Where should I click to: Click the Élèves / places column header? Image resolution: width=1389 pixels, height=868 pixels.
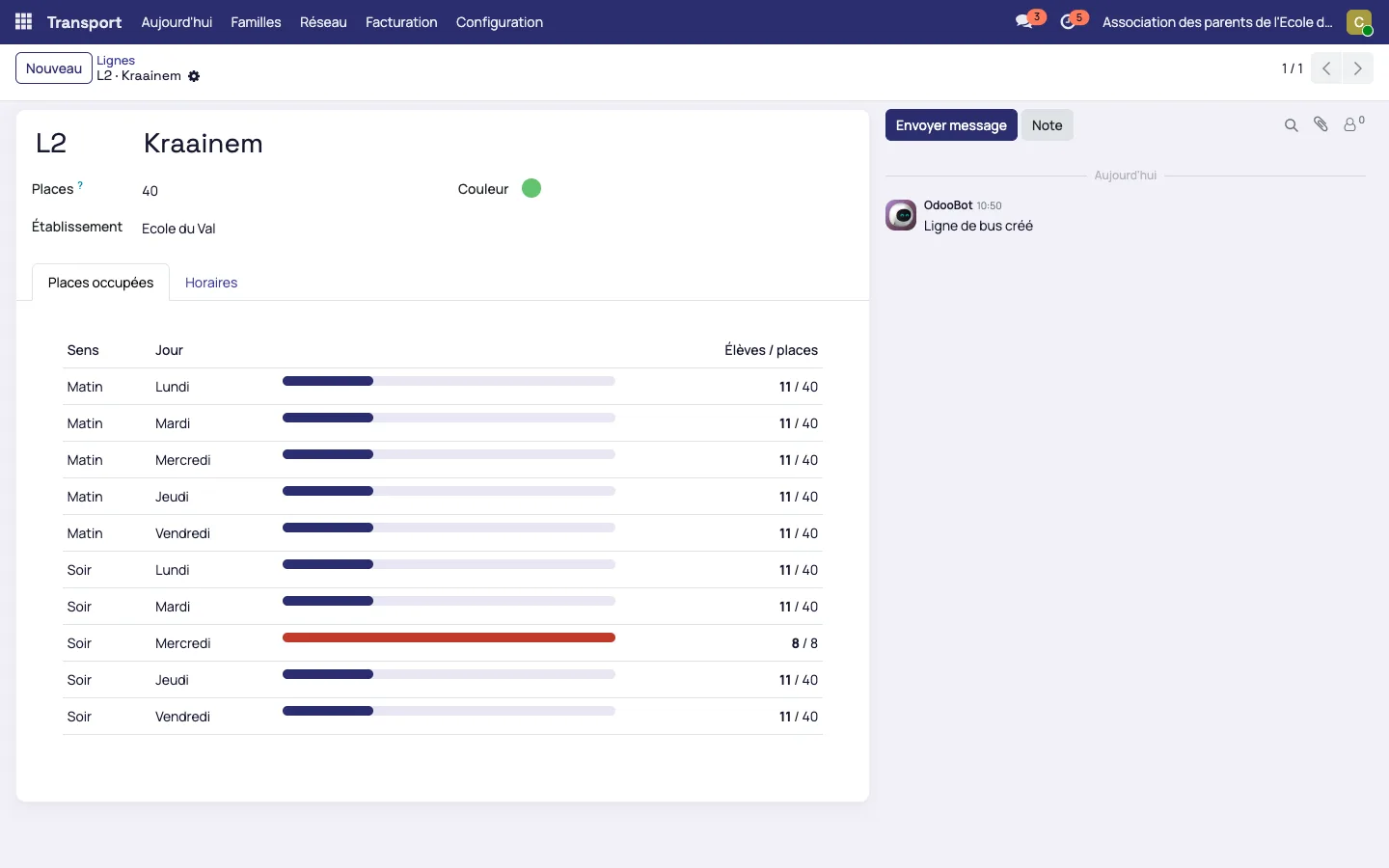[771, 350]
